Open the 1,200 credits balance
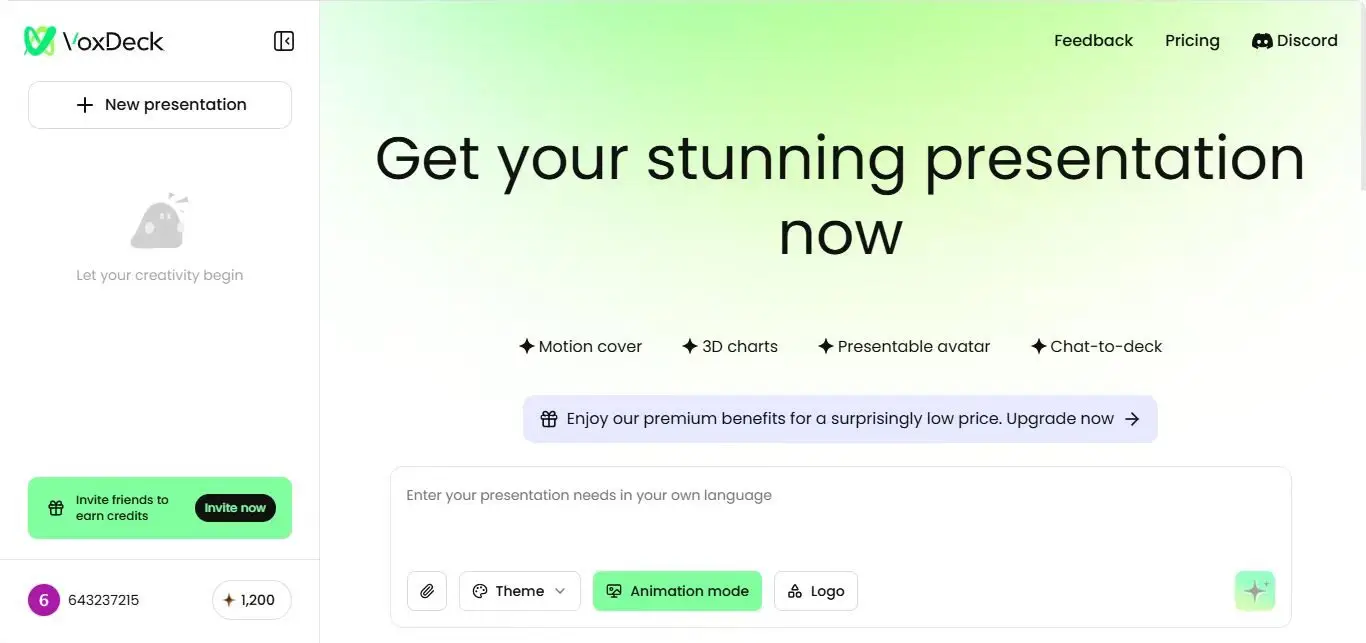Screen dimensions: 1366x643 tap(251, 600)
